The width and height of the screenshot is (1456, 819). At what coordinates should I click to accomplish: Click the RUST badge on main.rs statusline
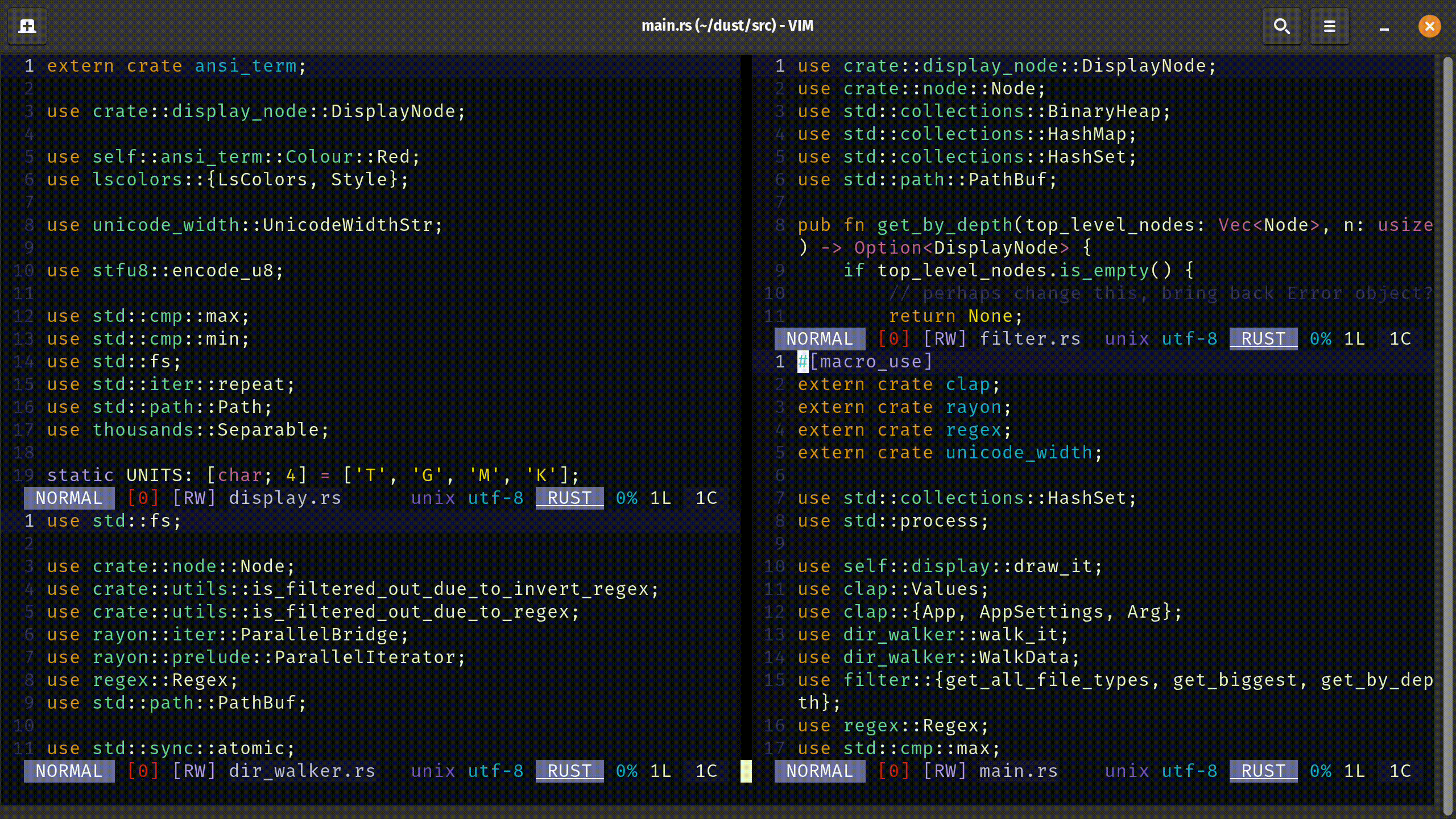pyautogui.click(x=1263, y=771)
